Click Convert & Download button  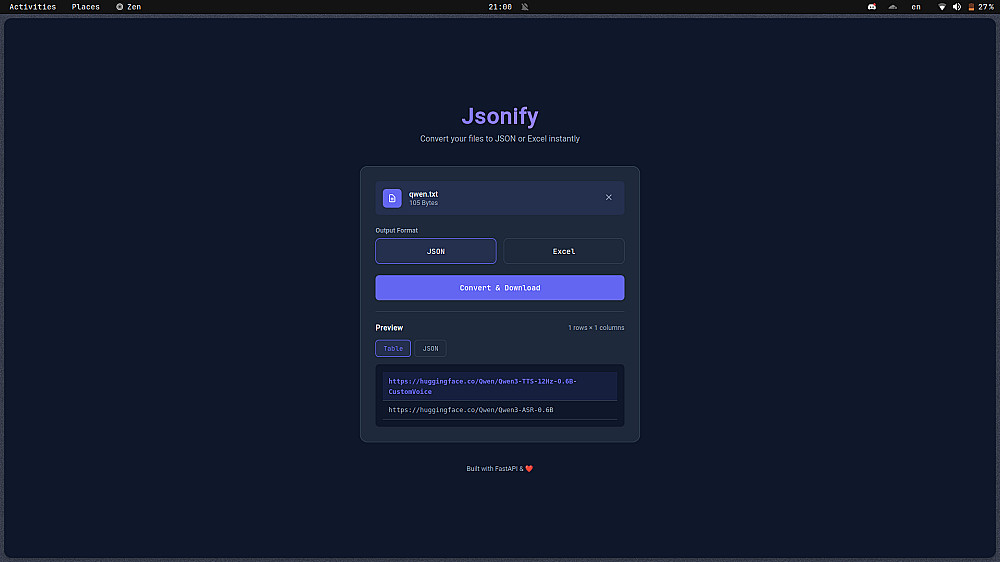500,288
